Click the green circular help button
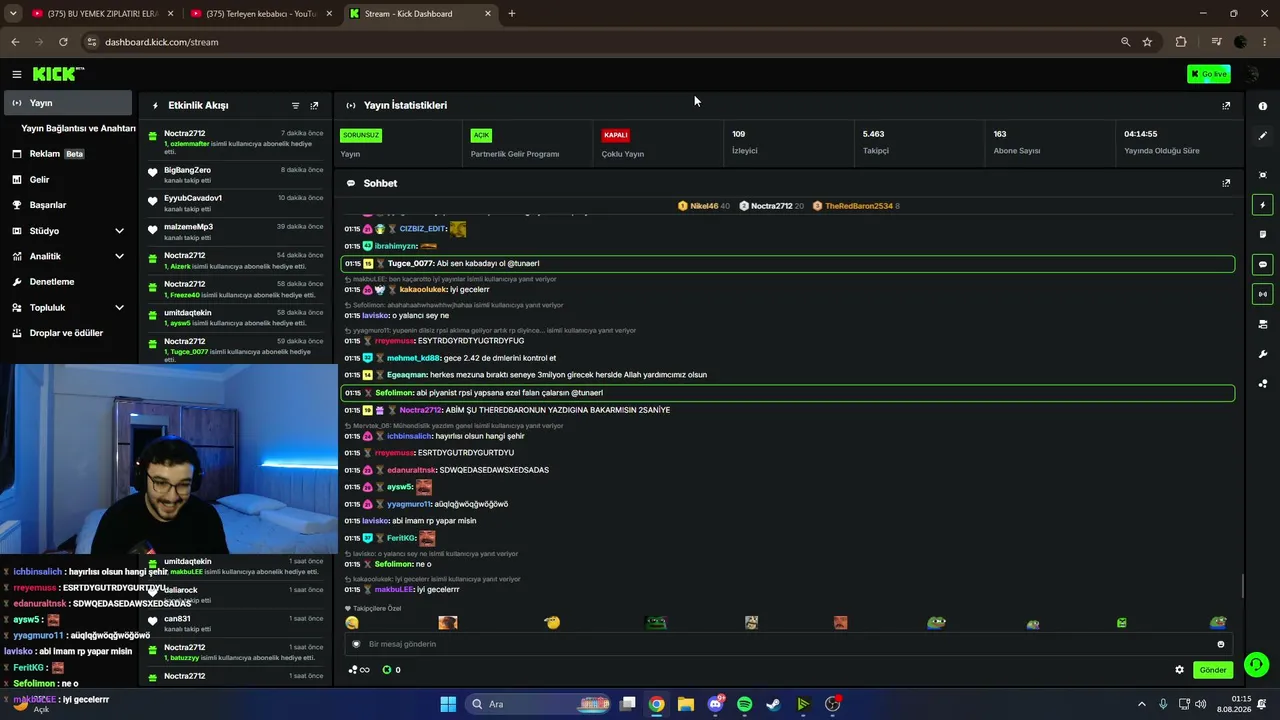Viewport: 1280px width, 720px height. [x=1256, y=665]
